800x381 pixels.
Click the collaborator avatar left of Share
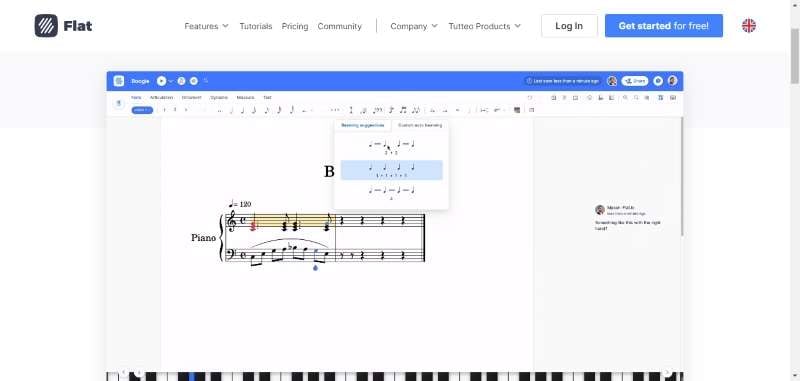(x=612, y=81)
